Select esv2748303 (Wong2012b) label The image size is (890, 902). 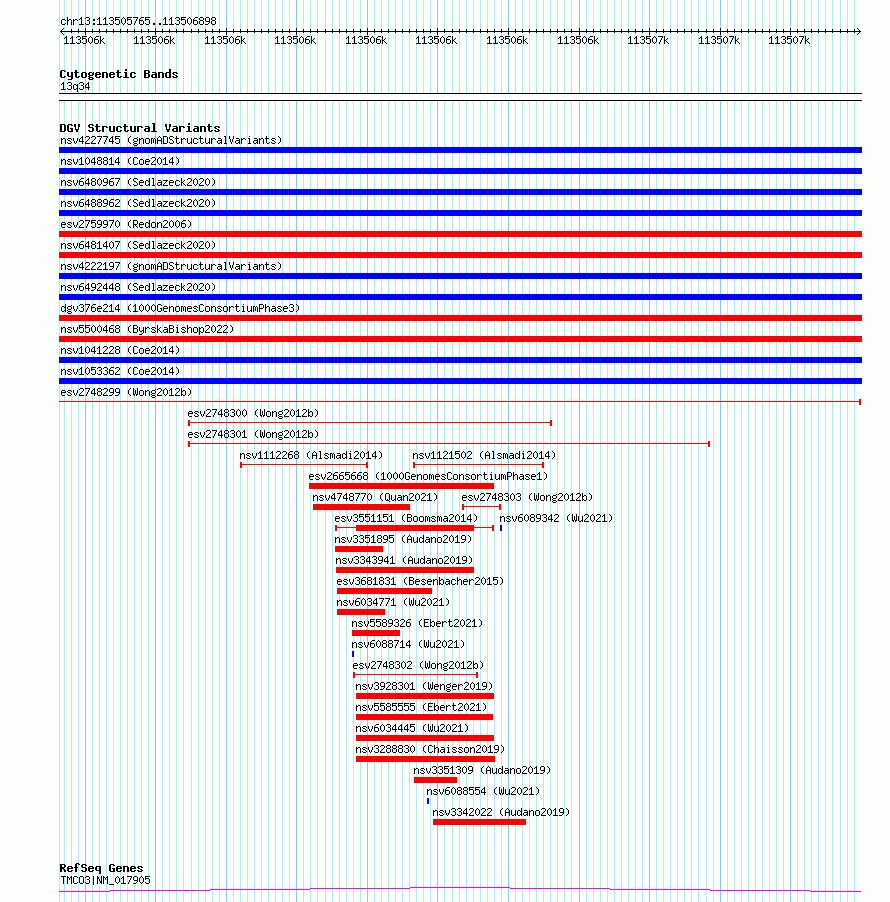click(527, 498)
